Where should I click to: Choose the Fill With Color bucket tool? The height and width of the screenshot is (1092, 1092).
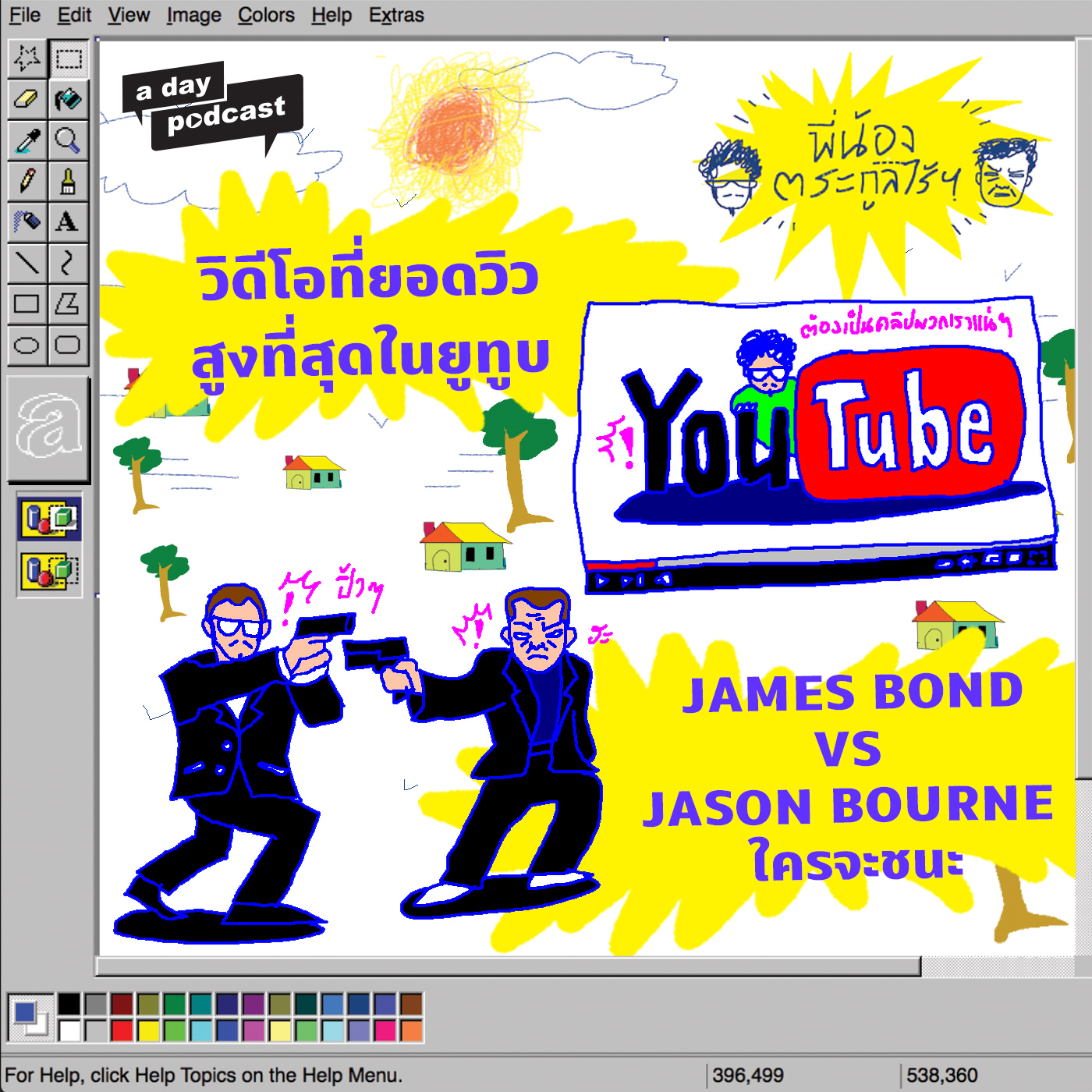click(68, 99)
